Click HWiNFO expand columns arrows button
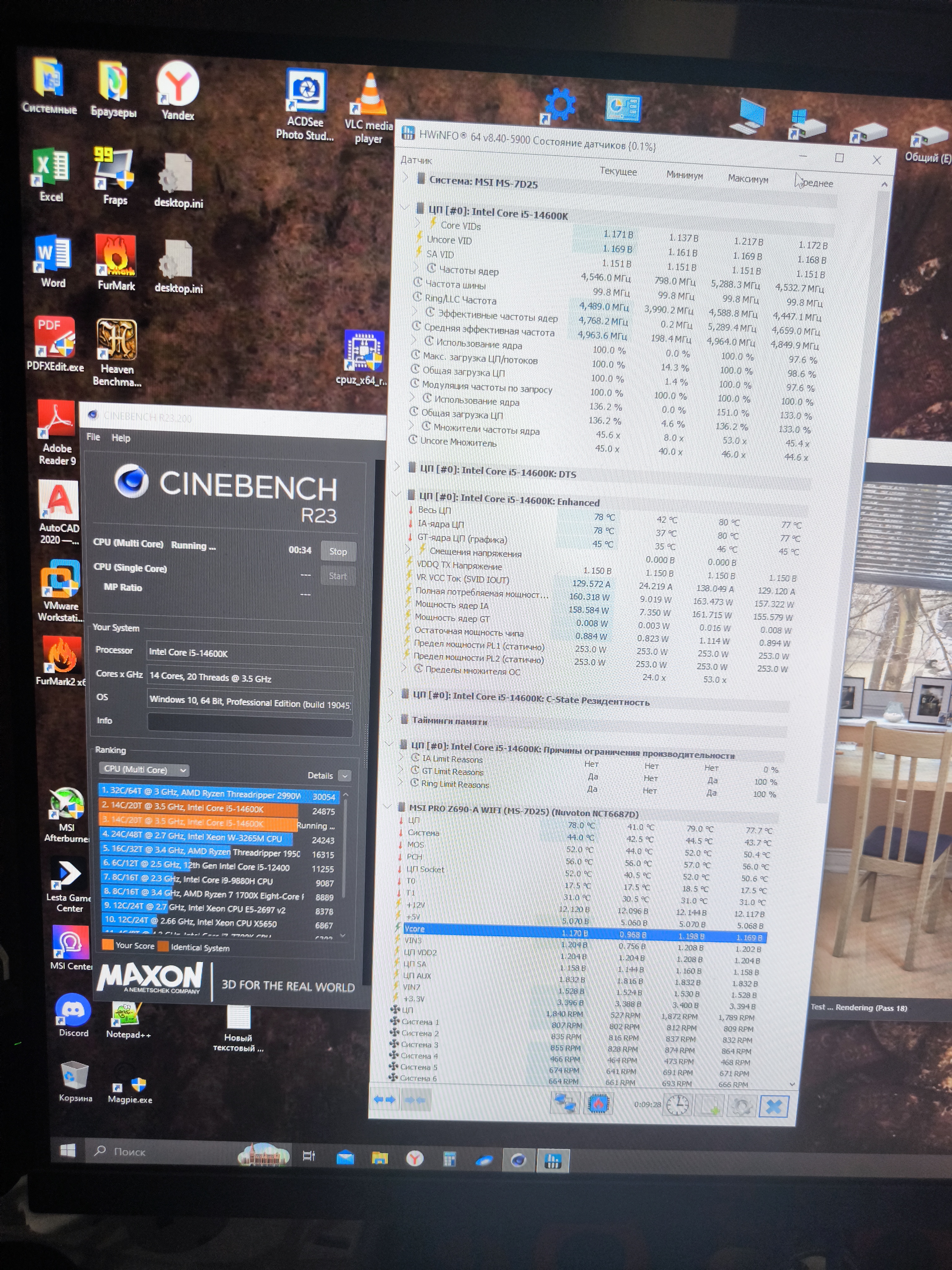Screen dimensions: 952x1270 [385, 1099]
